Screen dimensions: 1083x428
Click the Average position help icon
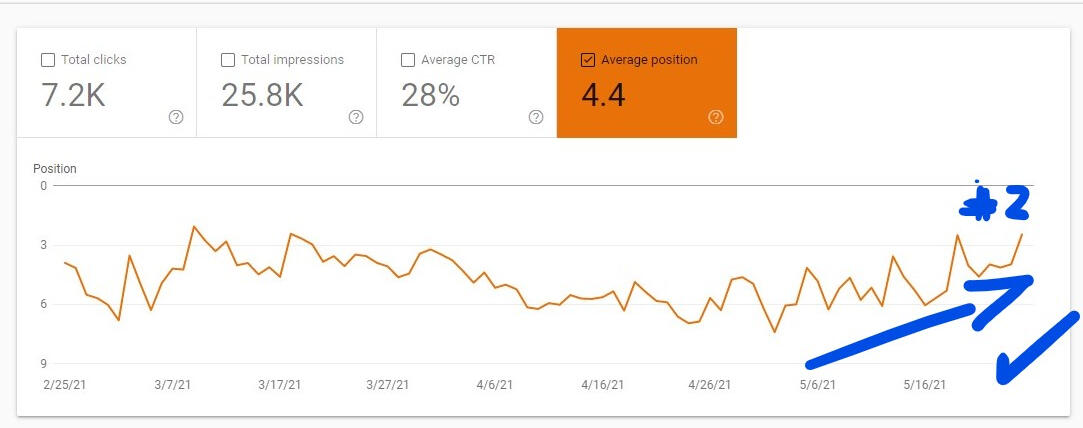click(716, 117)
